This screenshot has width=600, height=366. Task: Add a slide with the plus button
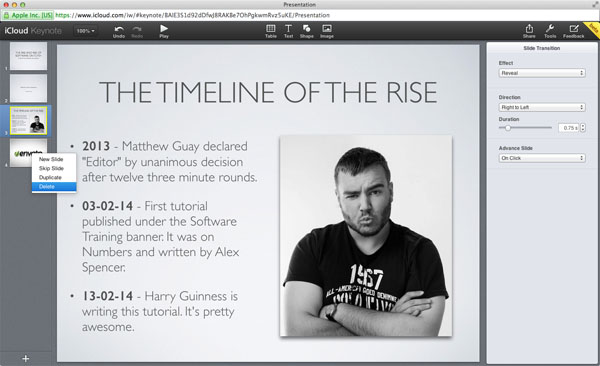(x=26, y=359)
